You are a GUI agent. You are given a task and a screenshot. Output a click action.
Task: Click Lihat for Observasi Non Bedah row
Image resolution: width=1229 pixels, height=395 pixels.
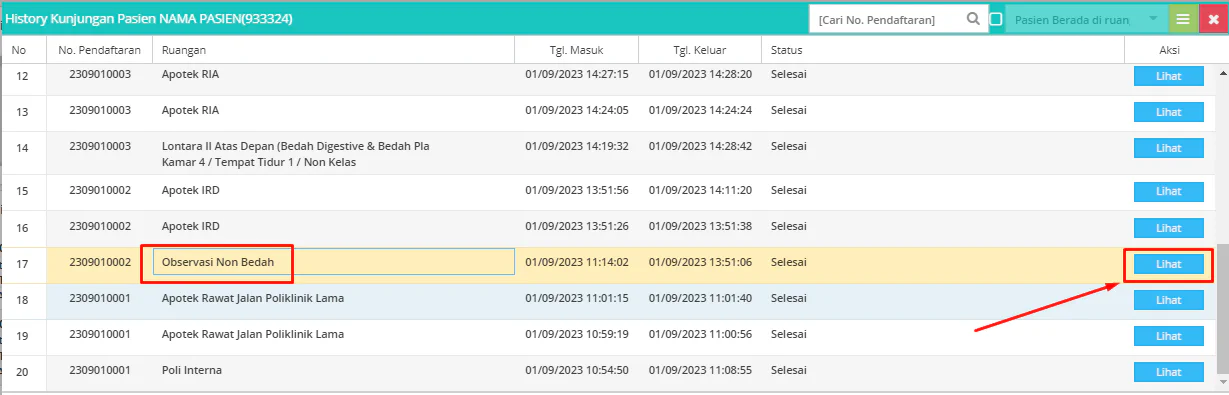1168,264
